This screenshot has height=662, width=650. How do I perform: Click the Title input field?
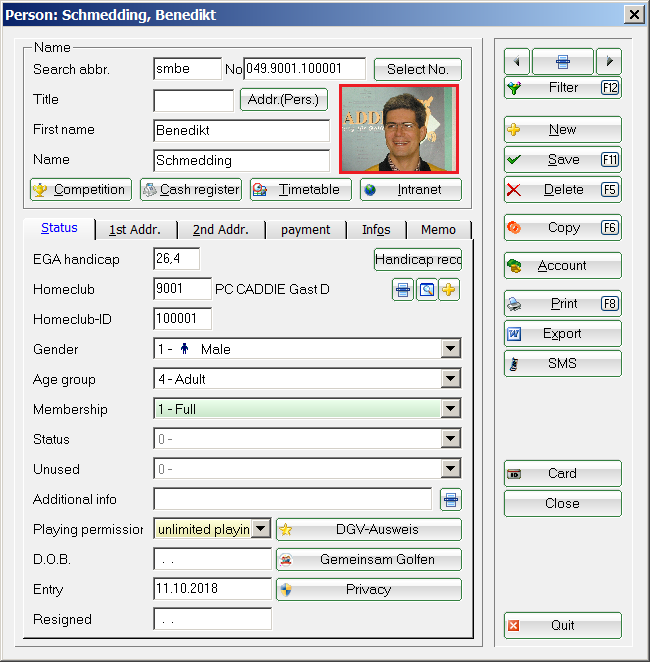point(193,100)
